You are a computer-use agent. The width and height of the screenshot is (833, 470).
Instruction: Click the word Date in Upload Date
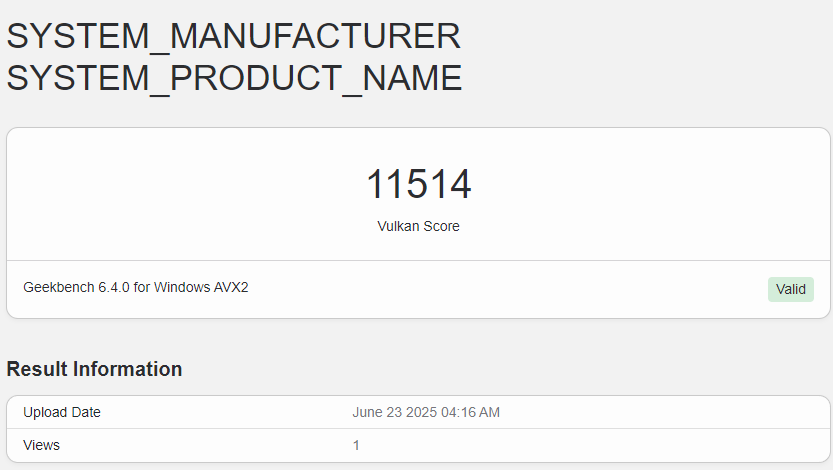[x=86, y=412]
